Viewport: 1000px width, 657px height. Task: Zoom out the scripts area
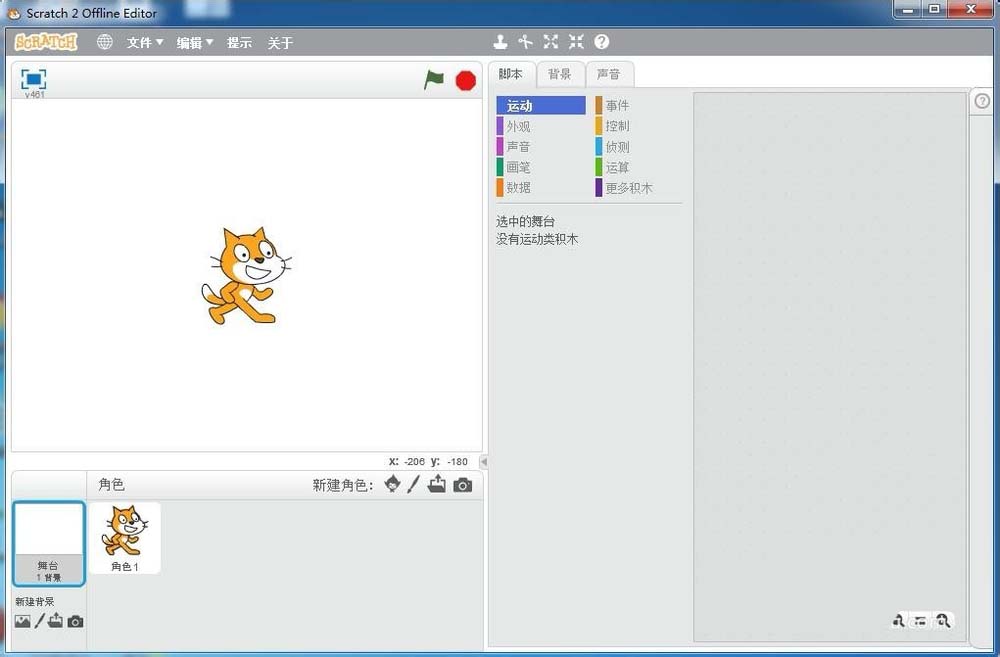coord(899,621)
